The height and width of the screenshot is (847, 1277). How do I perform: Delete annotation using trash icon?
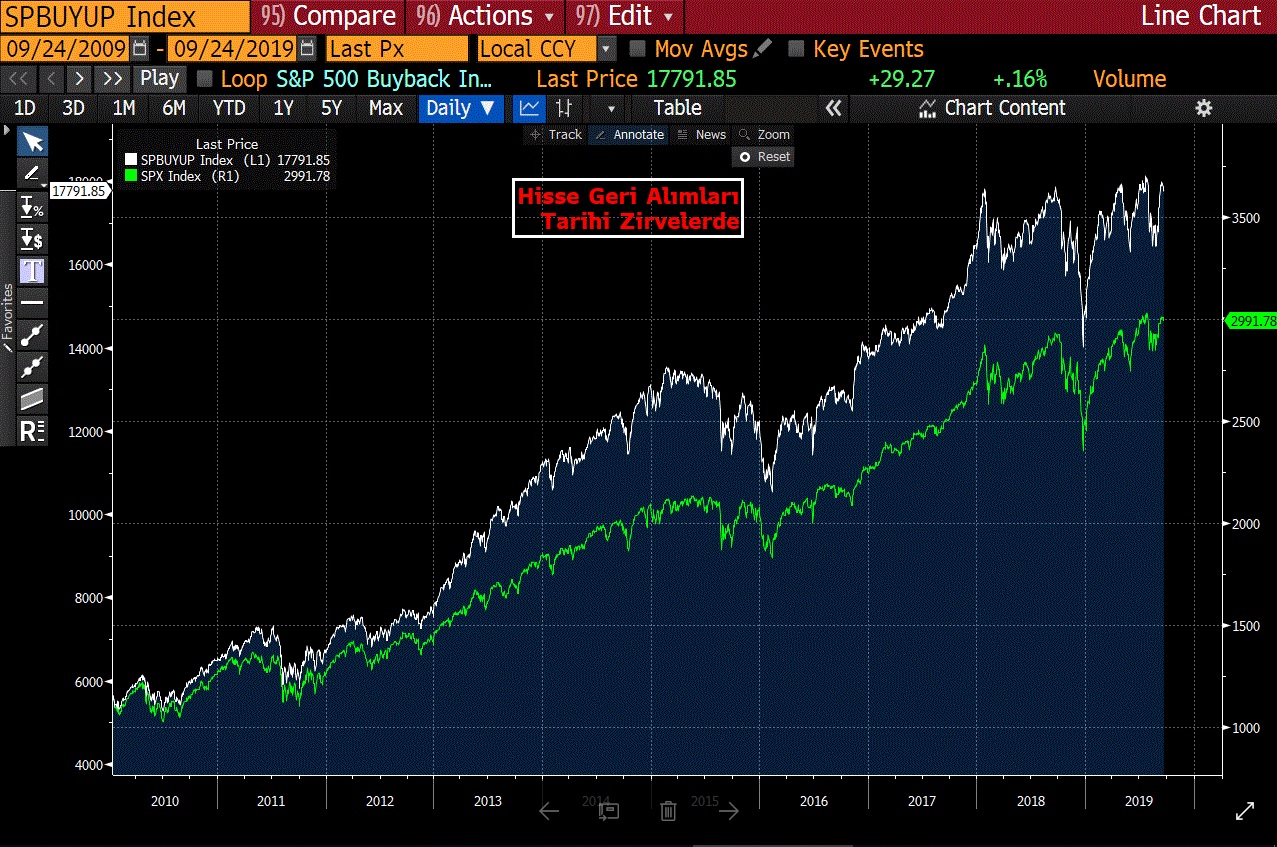pyautogui.click(x=669, y=811)
